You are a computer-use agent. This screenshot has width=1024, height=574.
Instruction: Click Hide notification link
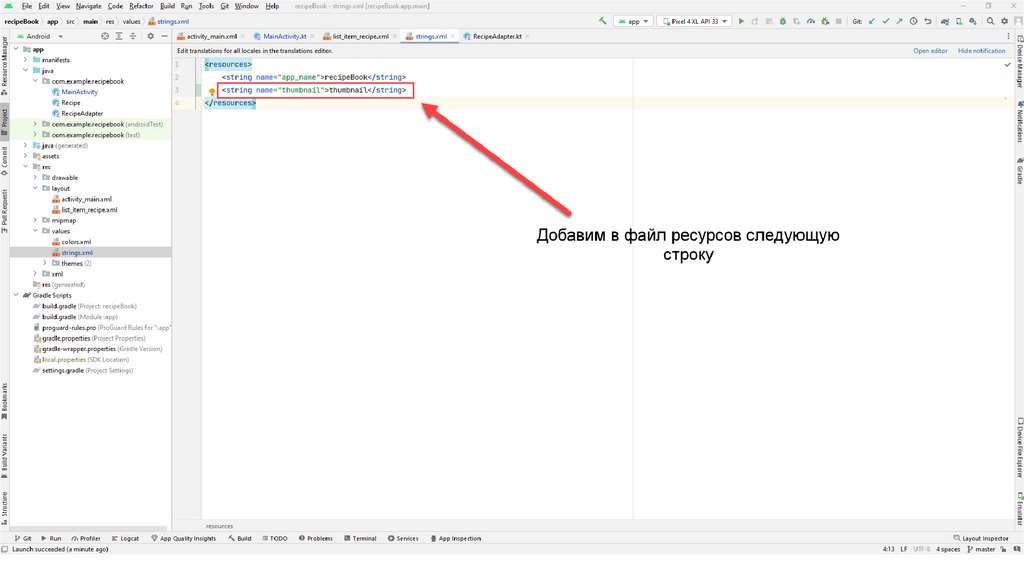coord(981,50)
